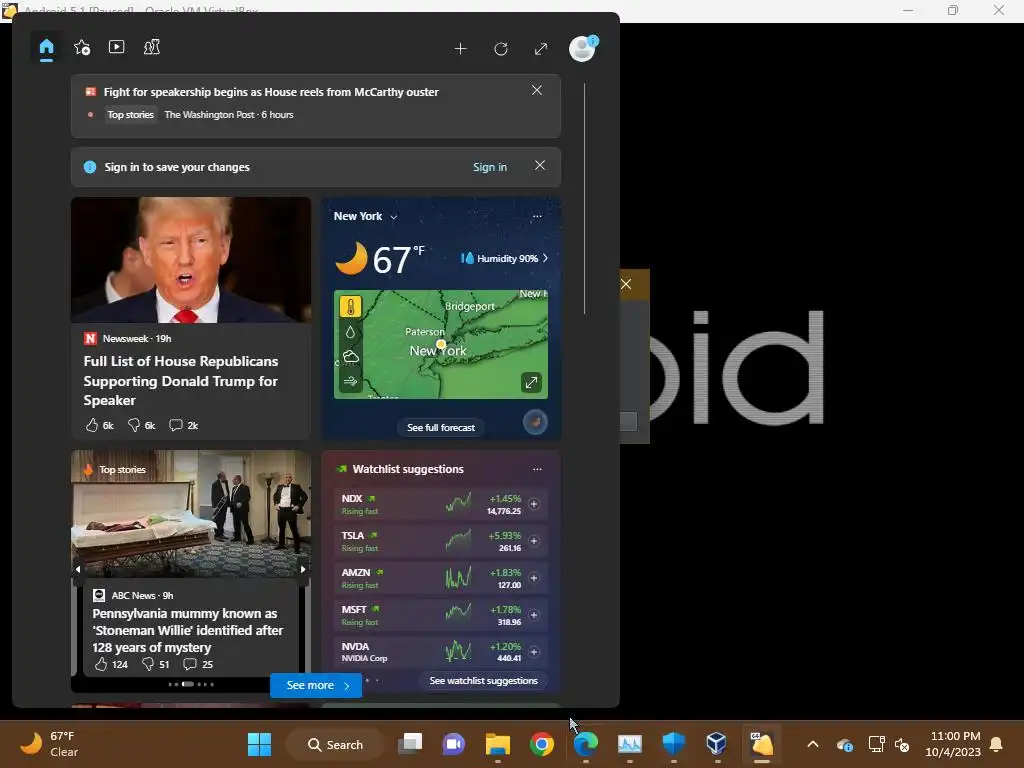
Task: Add NVDA to watchlist
Action: click(534, 652)
